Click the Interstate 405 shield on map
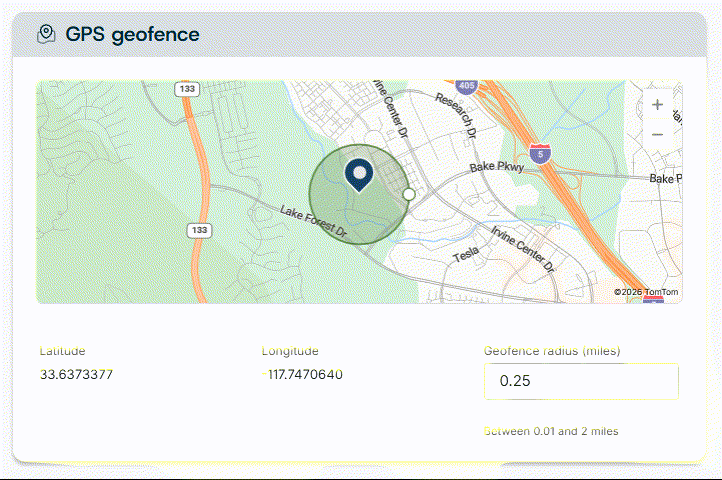Viewport: 722px width, 480px height. (x=466, y=86)
